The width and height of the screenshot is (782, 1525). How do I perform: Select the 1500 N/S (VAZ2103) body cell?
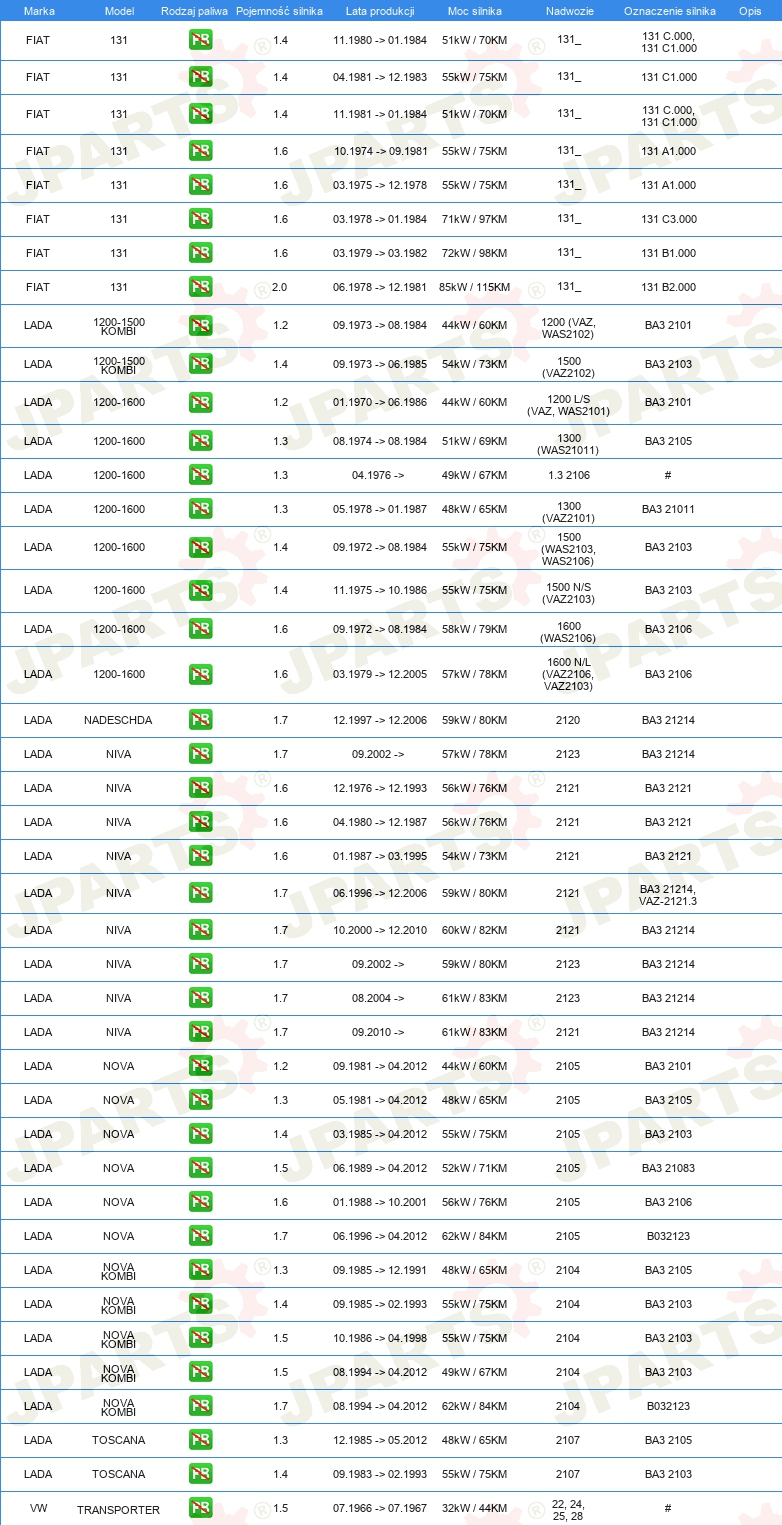coord(568,593)
